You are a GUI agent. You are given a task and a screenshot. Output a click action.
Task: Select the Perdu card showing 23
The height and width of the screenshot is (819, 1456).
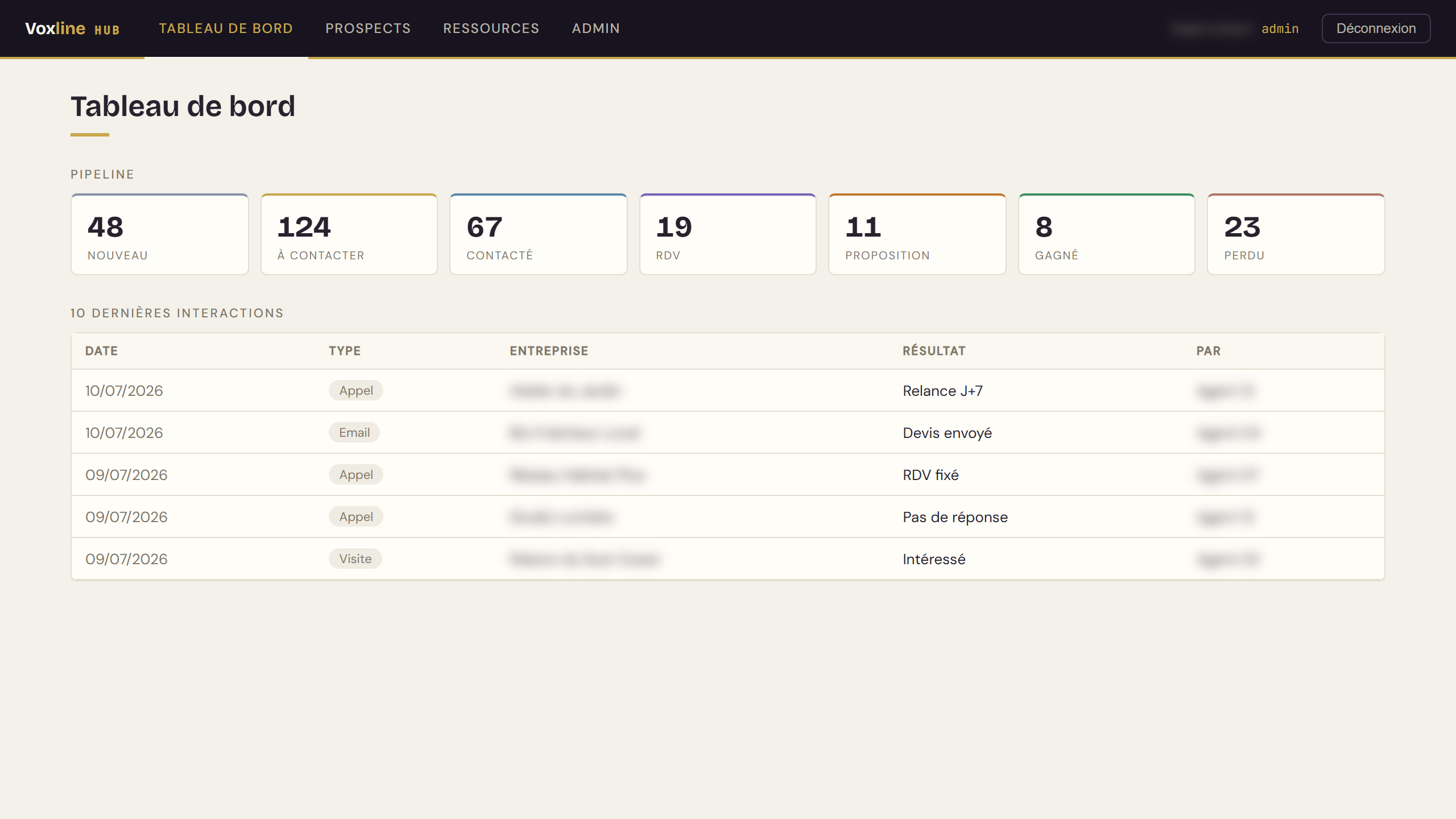click(1296, 234)
